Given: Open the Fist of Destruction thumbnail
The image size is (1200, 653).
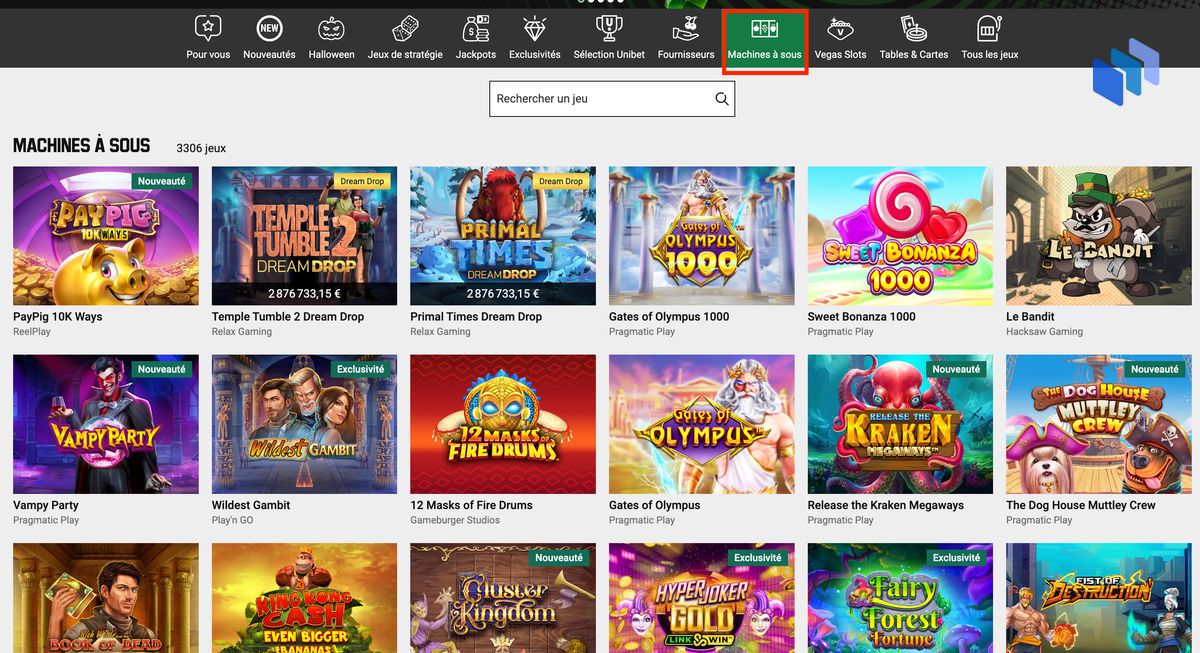Looking at the screenshot, I should (x=1099, y=598).
